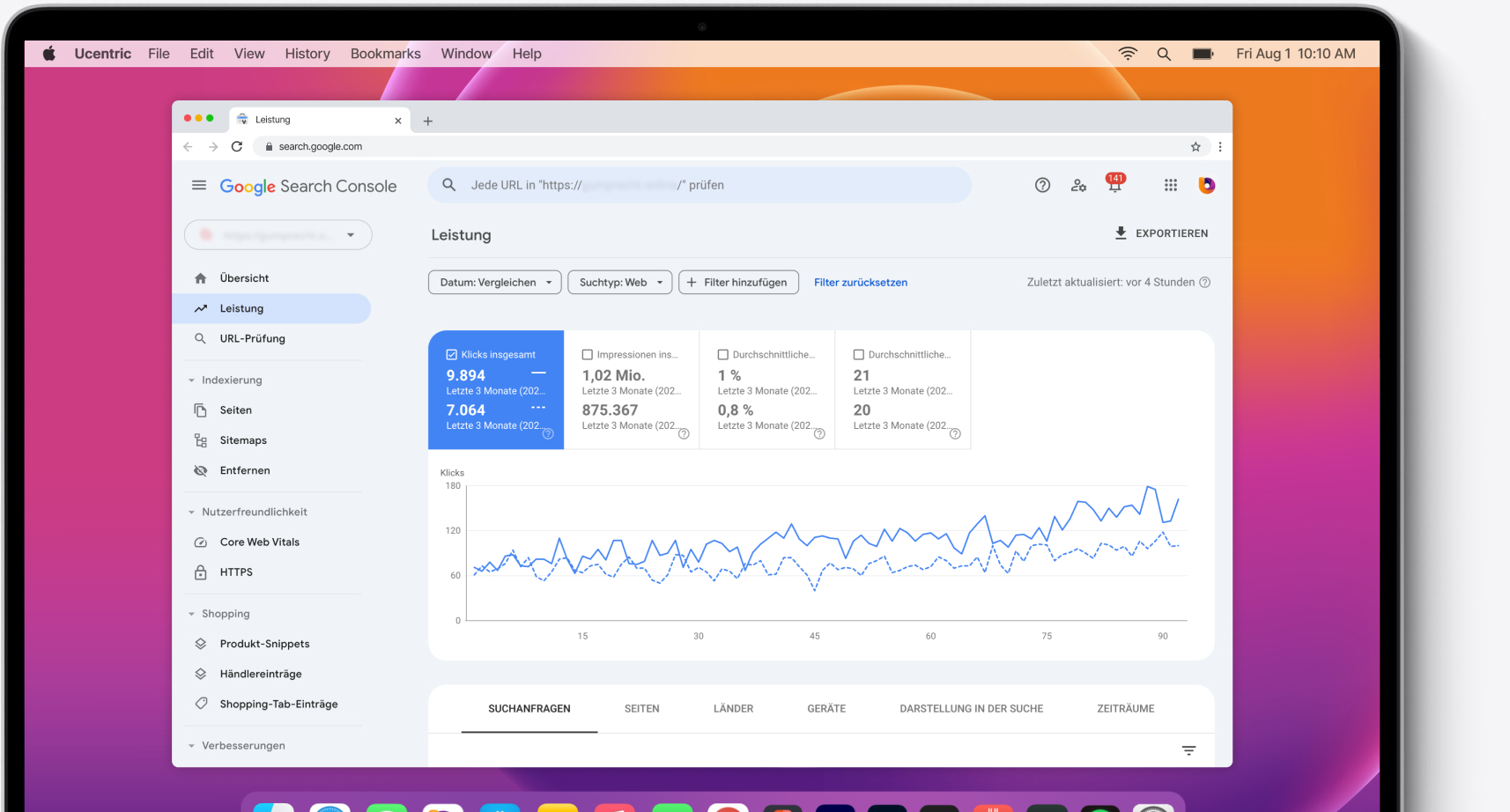
Task: Open a new browser tab
Action: [428, 121]
